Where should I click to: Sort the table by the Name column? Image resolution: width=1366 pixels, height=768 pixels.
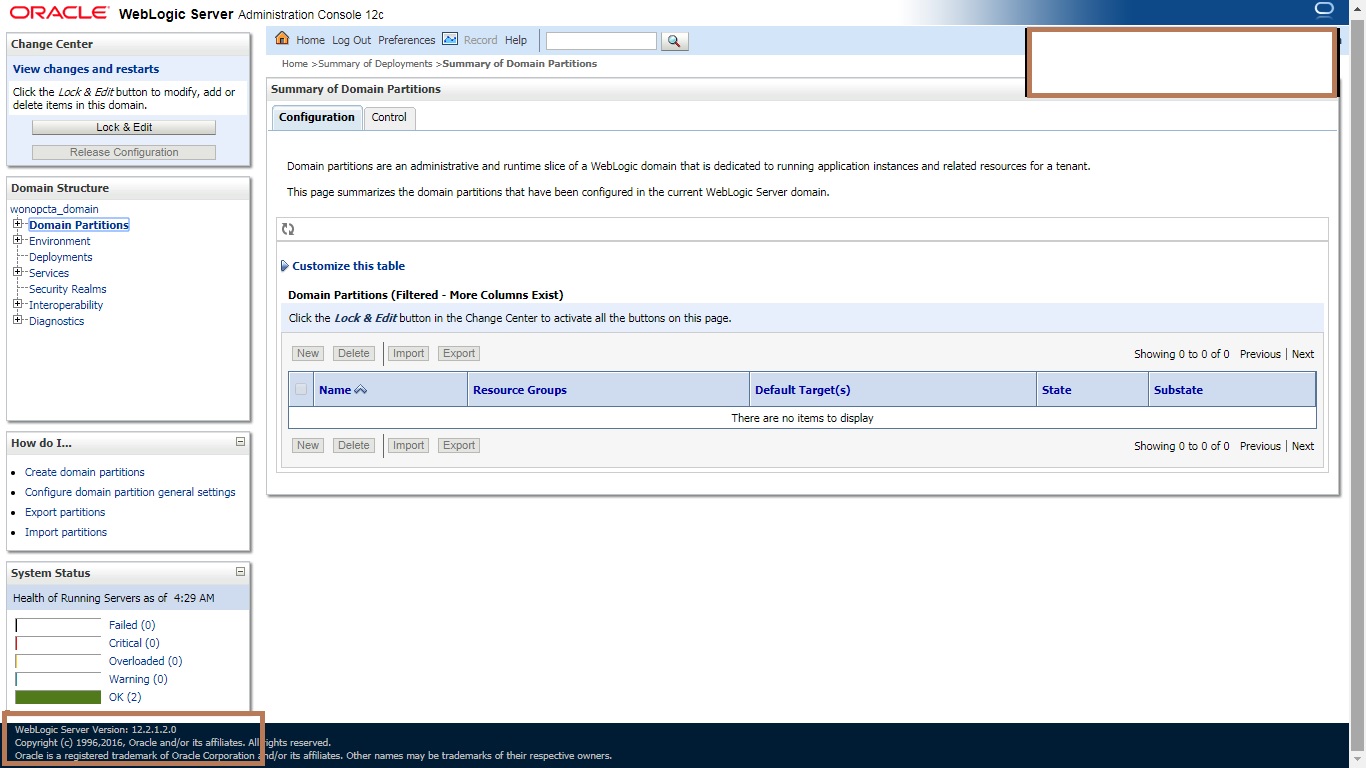click(334, 389)
